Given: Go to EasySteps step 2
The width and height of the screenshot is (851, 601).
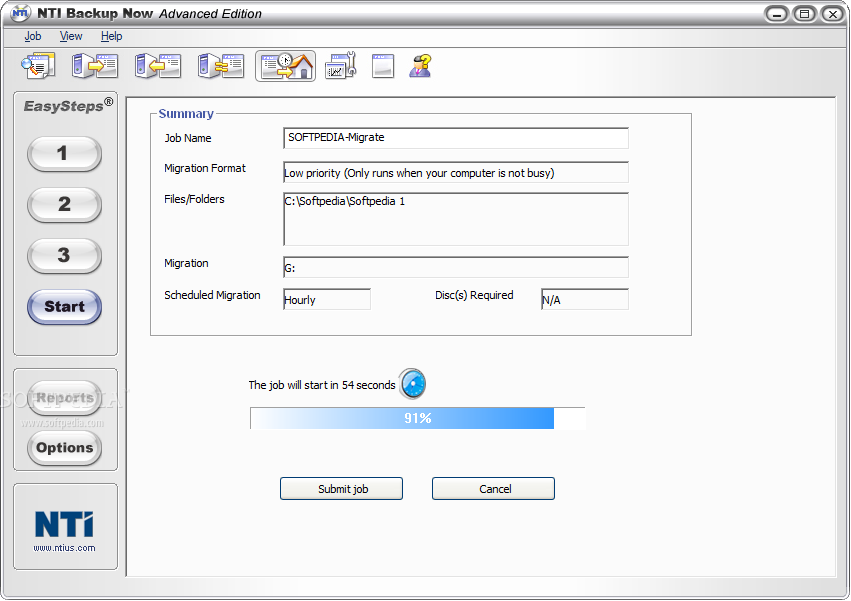Looking at the screenshot, I should pos(64,205).
